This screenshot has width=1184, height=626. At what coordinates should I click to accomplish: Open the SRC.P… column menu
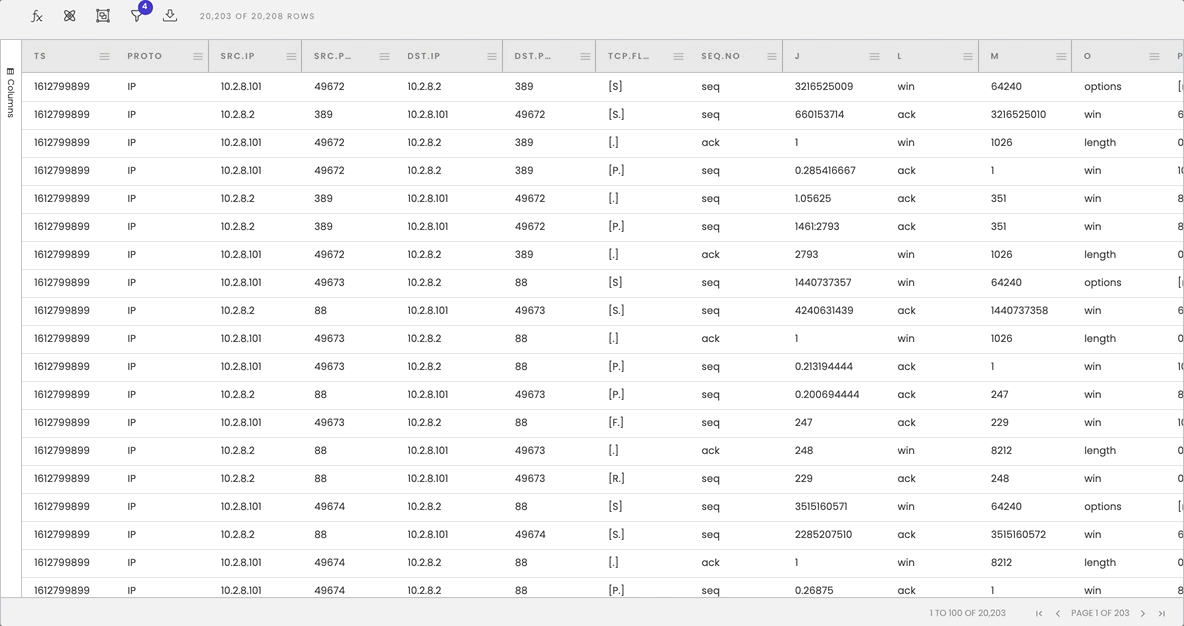coord(384,57)
